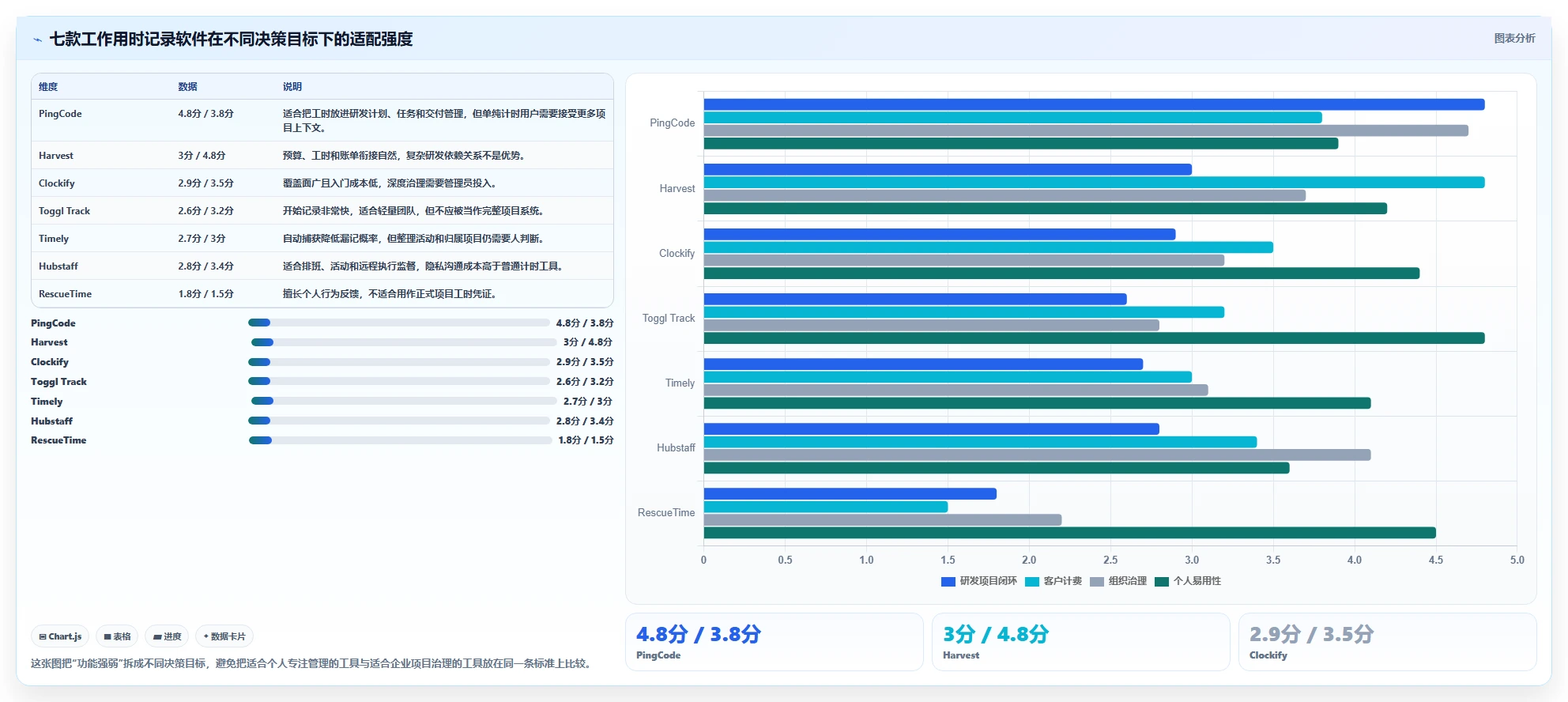This screenshot has width=1568, height=702.
Task: Click the 5.0 tick on the chart x-axis
Action: click(x=1517, y=560)
